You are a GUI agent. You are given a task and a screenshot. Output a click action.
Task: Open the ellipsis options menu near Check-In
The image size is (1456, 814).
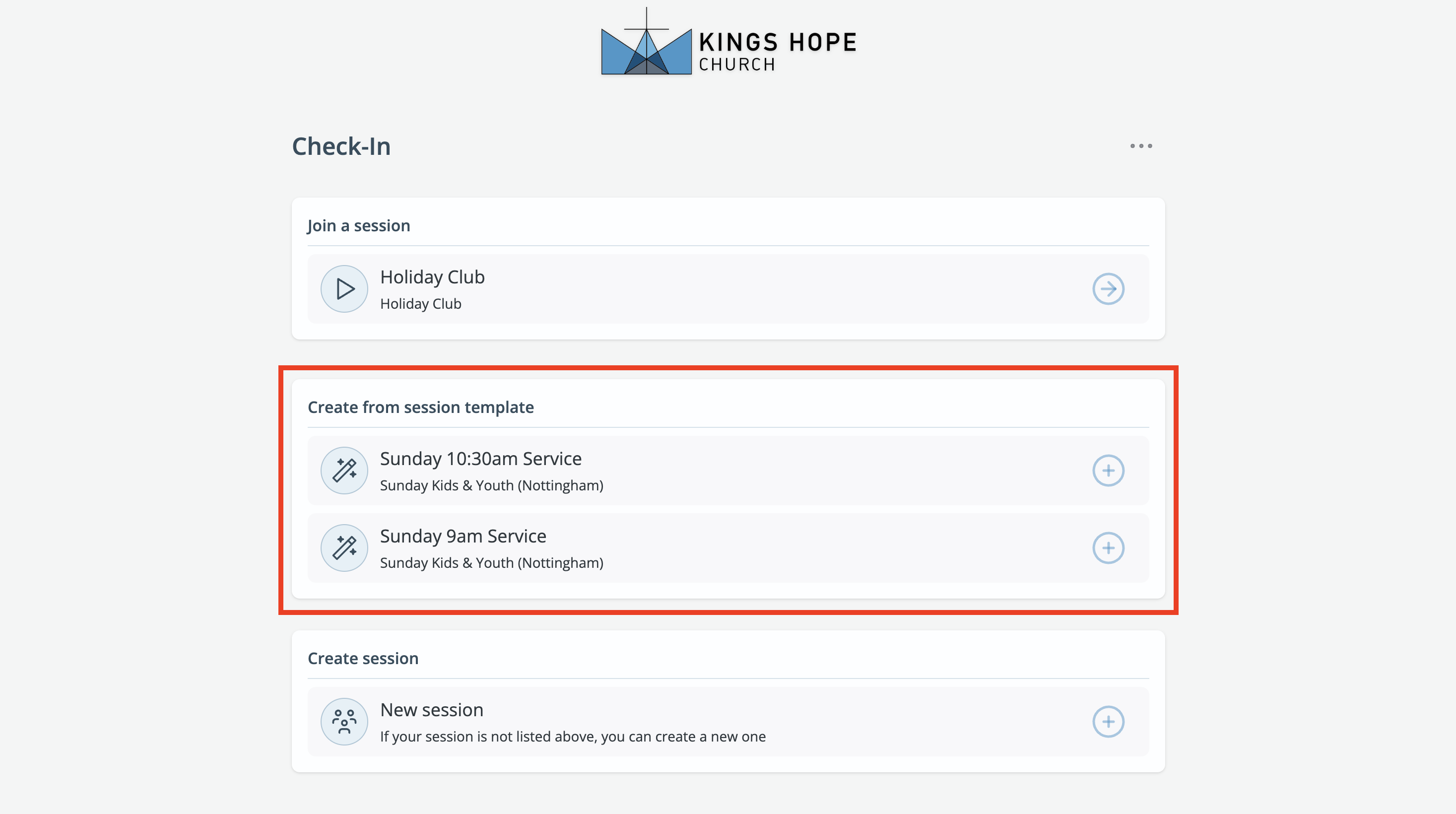tap(1141, 146)
